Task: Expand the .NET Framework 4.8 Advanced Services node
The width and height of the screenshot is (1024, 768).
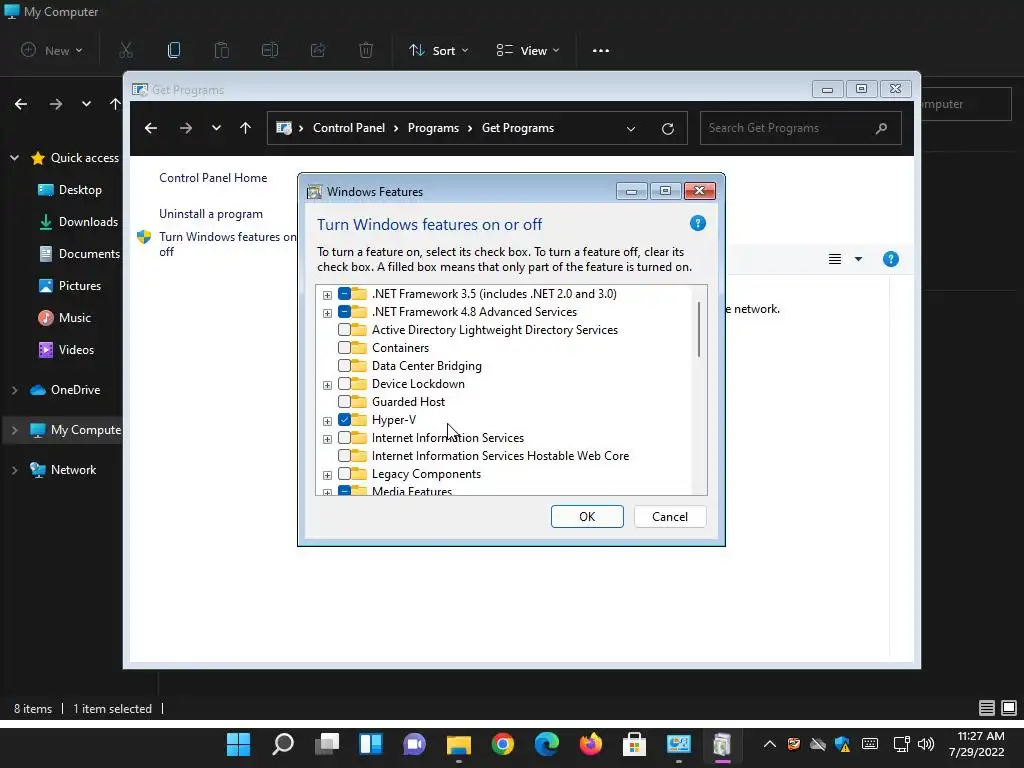Action: point(327,313)
